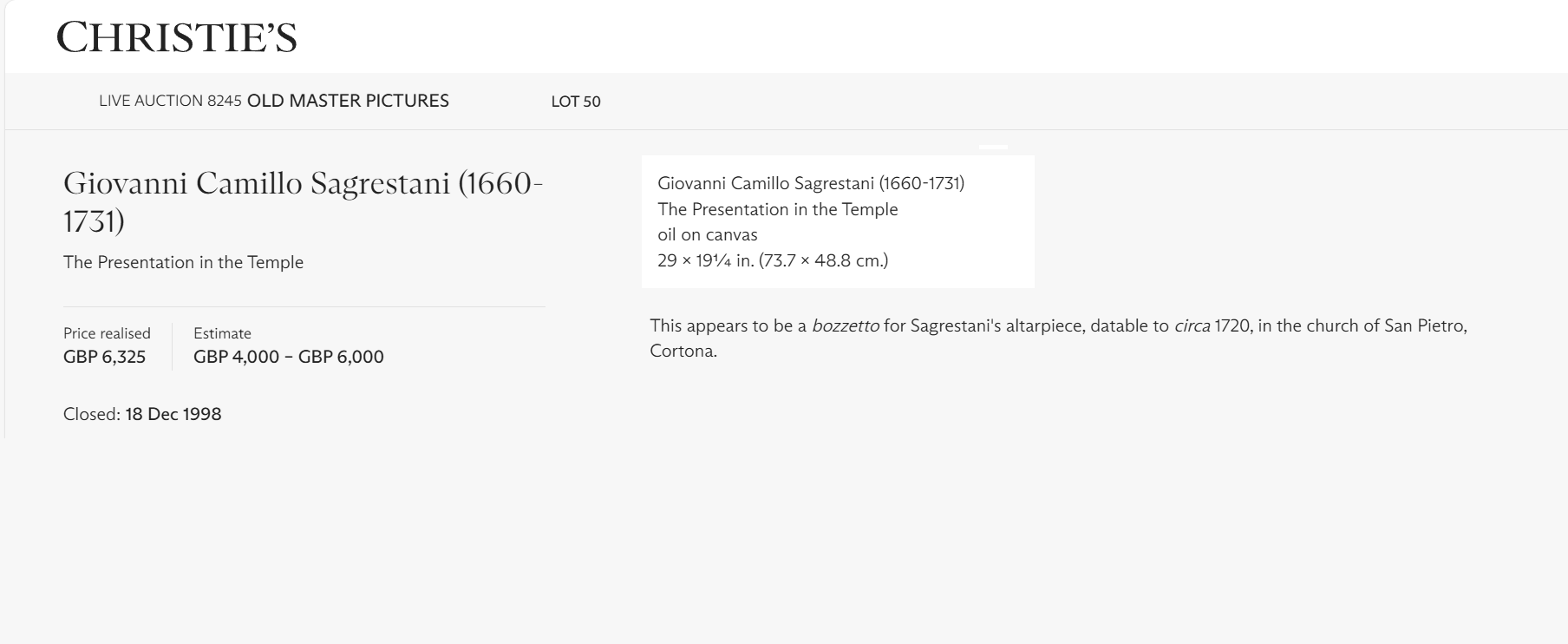Click the closed date 18 Dec 1998
Viewport: 1568px width, 644px height.
pyautogui.click(x=173, y=414)
